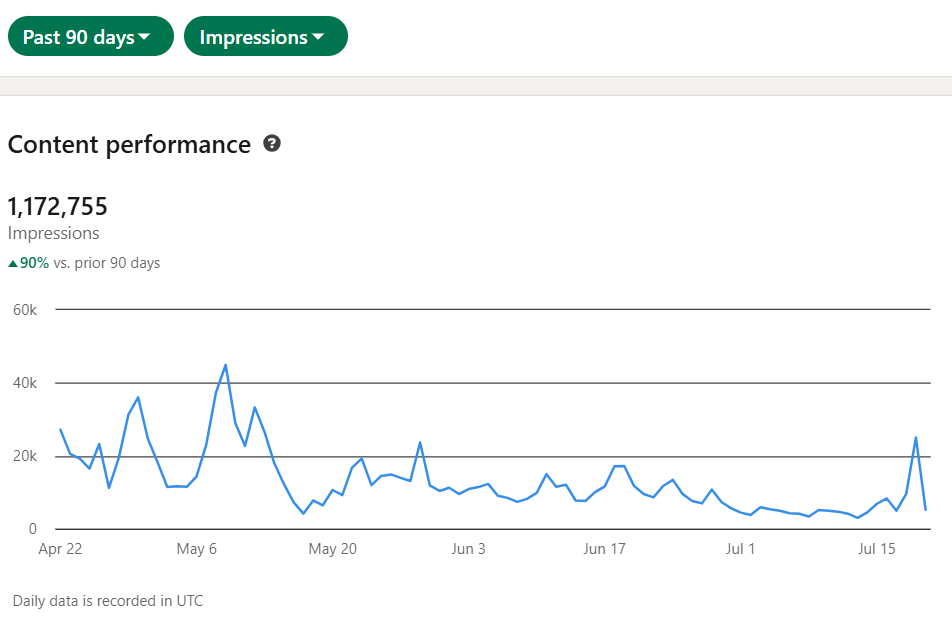
Task: Click the Content performance heading
Action: click(129, 145)
